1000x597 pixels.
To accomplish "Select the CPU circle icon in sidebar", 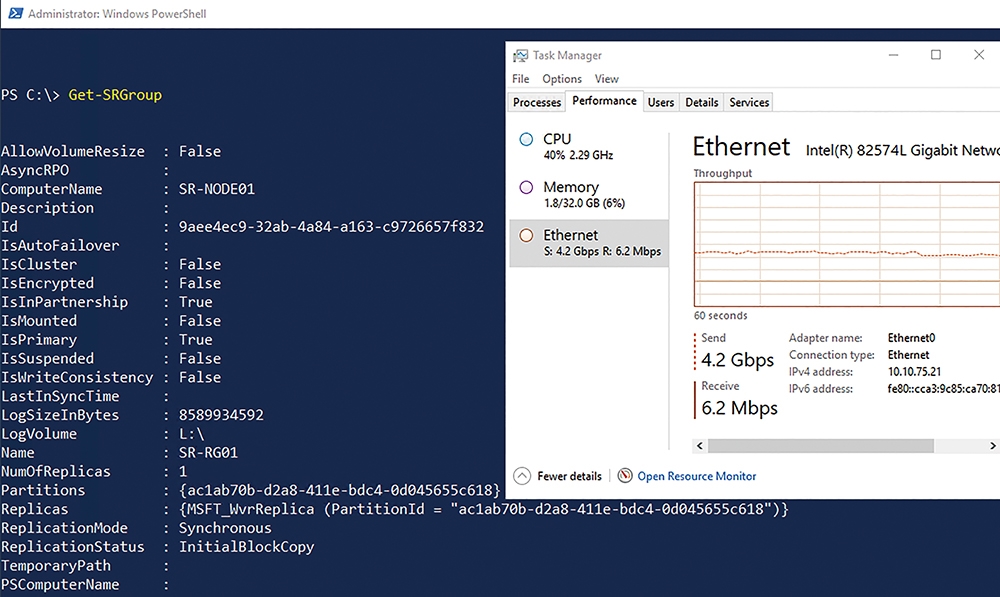I will pyautogui.click(x=526, y=139).
